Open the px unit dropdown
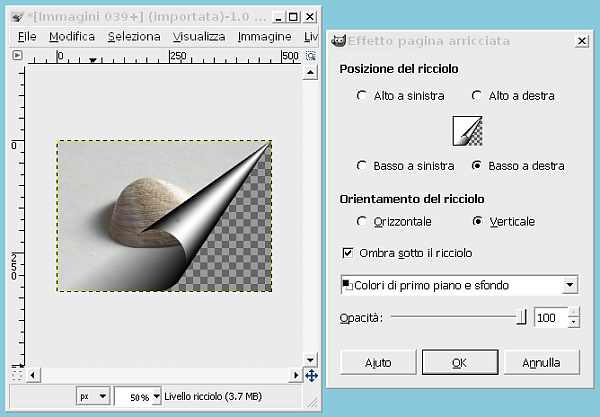600x417 pixels. tap(92, 397)
